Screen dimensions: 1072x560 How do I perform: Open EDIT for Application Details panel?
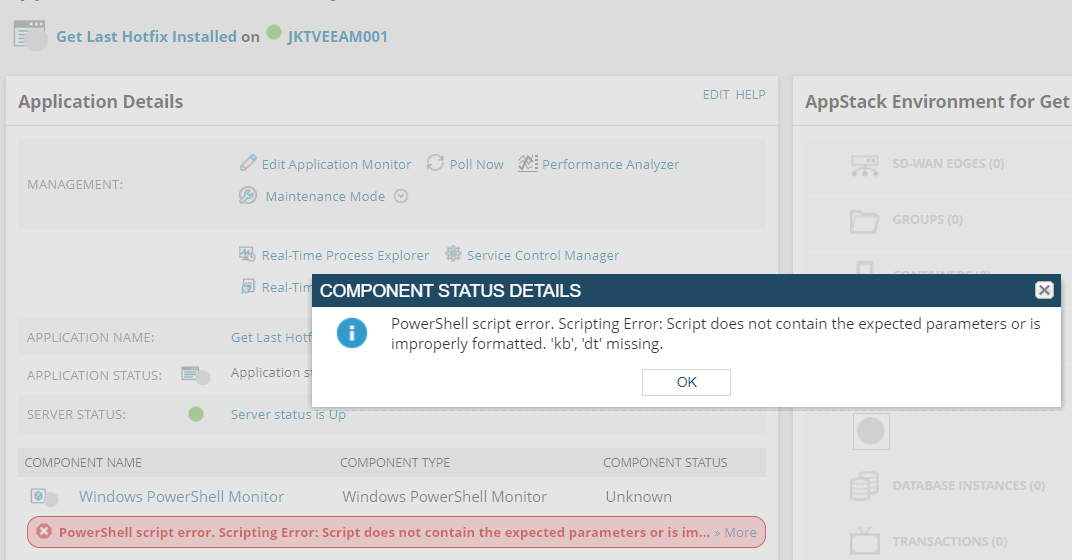[716, 94]
